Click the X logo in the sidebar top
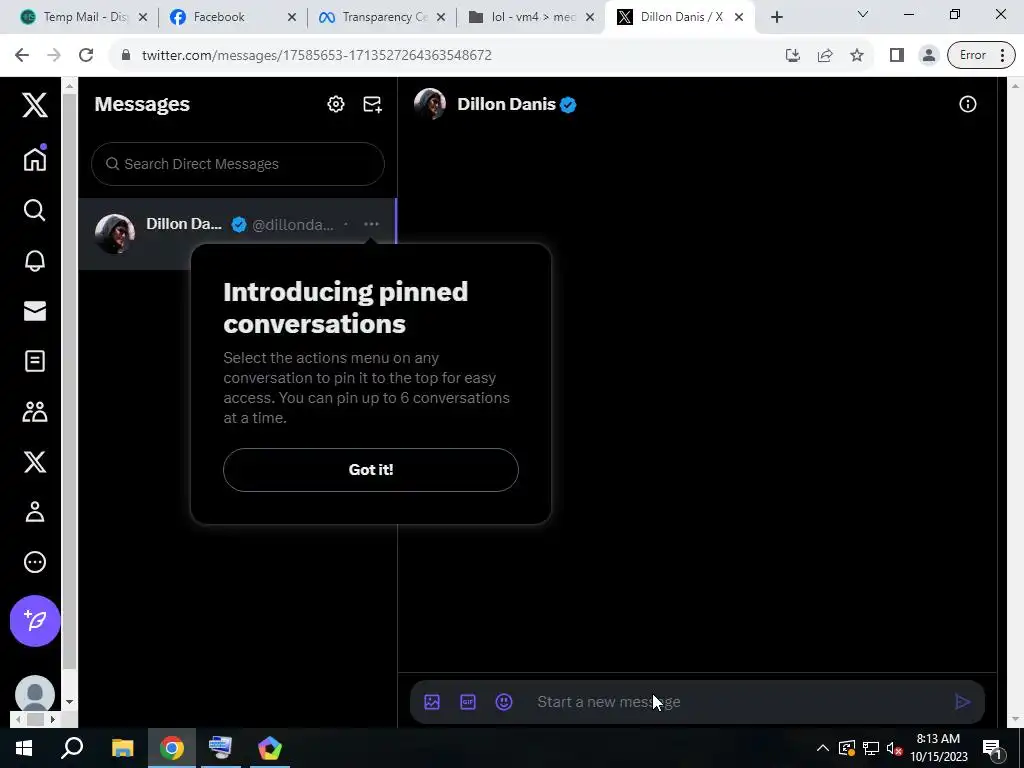 (x=35, y=104)
